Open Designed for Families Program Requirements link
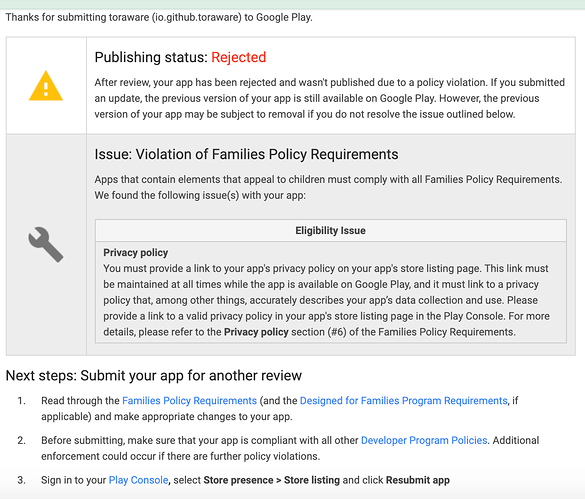Screen dimensions: 585x499 (x=404, y=400)
